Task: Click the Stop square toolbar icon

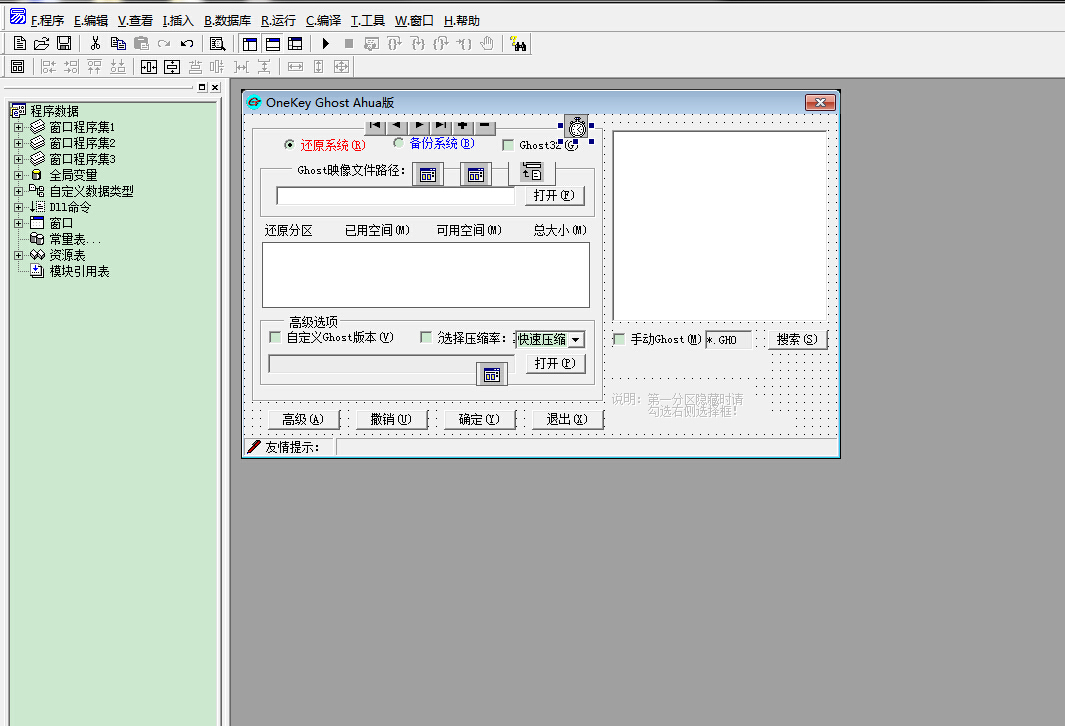Action: point(348,44)
